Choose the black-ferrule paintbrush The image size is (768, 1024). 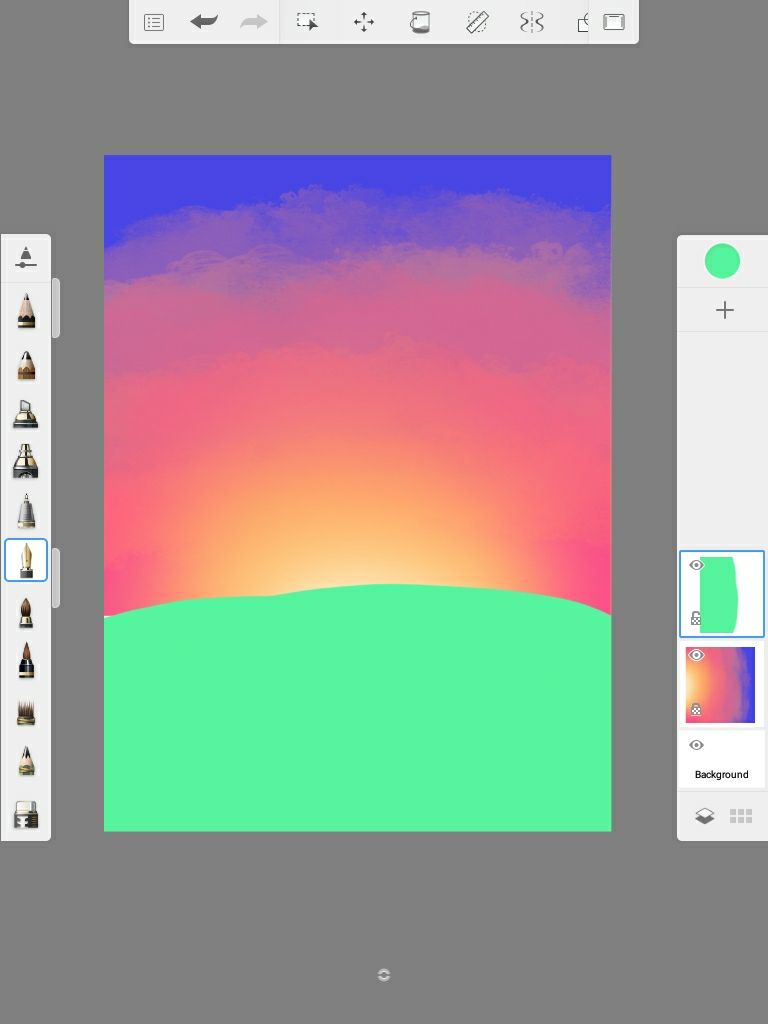(x=26, y=660)
